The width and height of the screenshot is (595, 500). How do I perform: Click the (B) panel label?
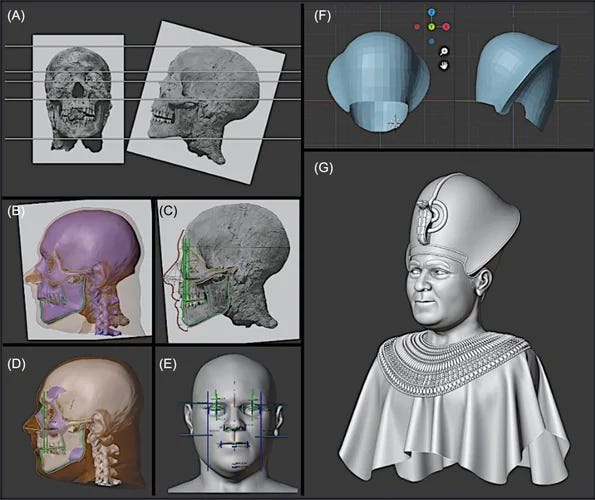pyautogui.click(x=16, y=211)
